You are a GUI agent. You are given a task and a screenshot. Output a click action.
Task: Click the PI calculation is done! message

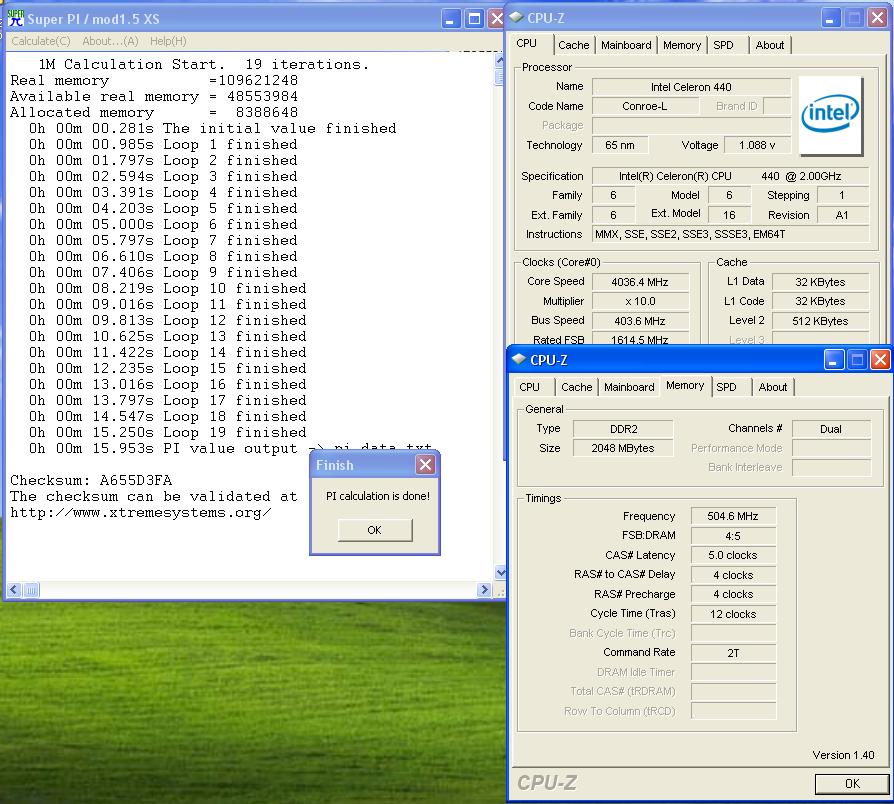point(378,496)
